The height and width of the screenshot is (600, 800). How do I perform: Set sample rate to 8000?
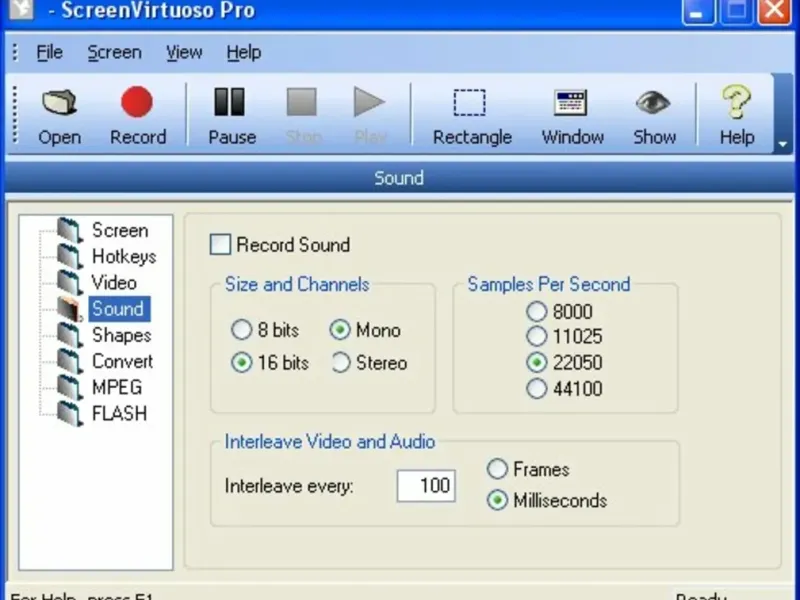pyautogui.click(x=536, y=311)
